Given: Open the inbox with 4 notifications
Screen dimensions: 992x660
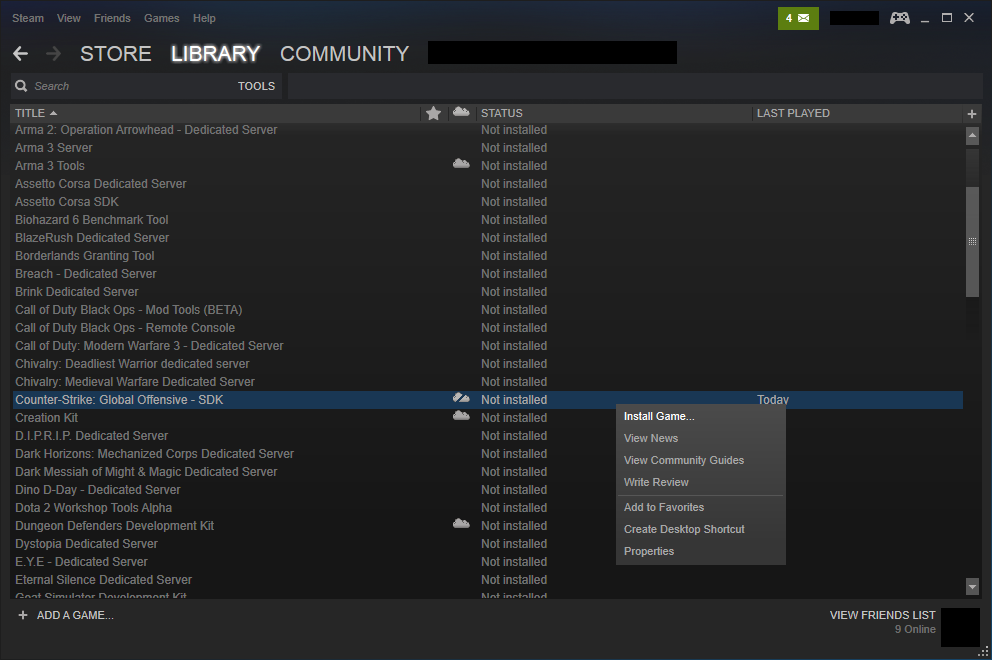Looking at the screenshot, I should (798, 18).
